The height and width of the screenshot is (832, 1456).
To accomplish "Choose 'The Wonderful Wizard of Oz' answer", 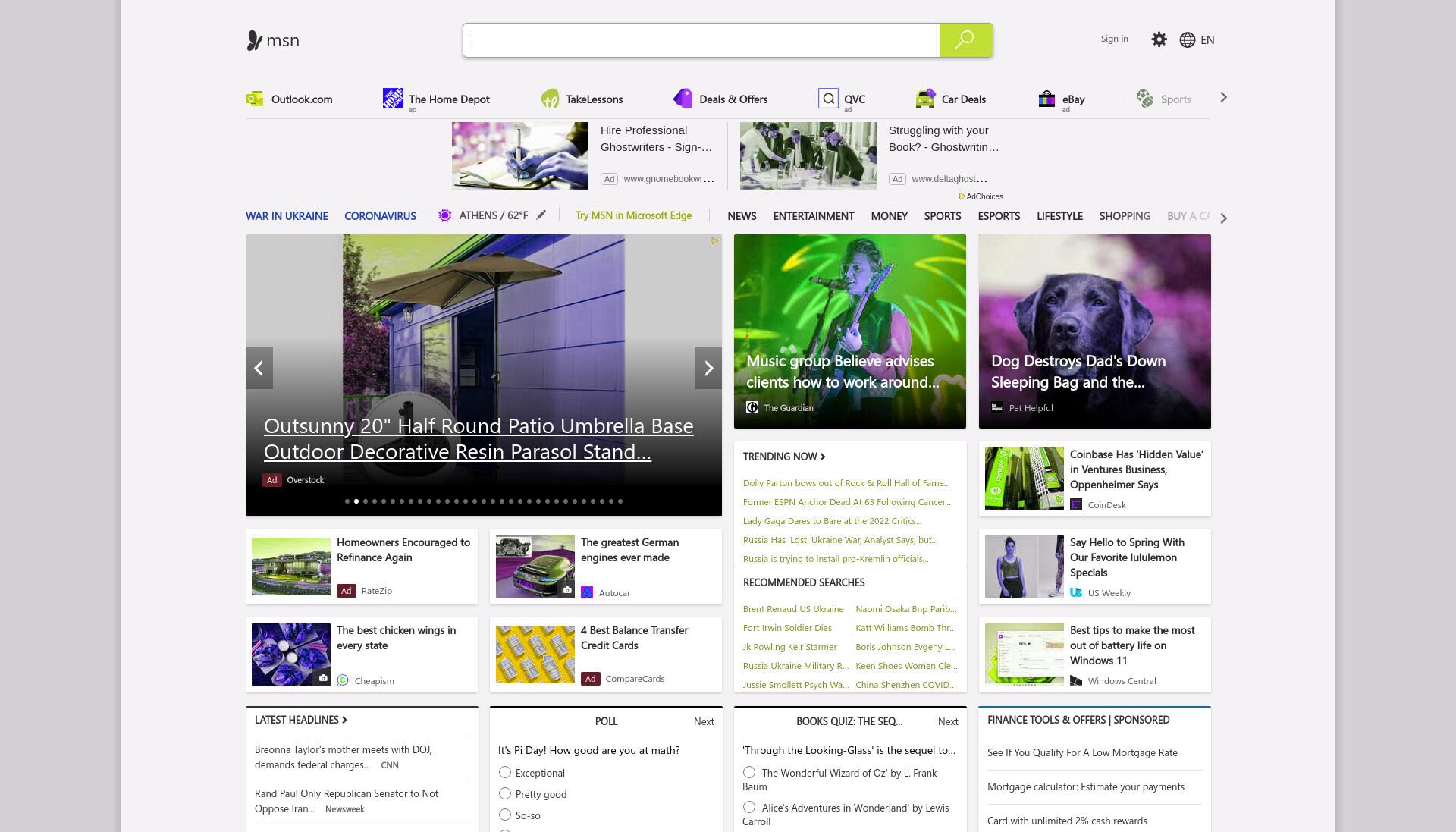I will (749, 772).
